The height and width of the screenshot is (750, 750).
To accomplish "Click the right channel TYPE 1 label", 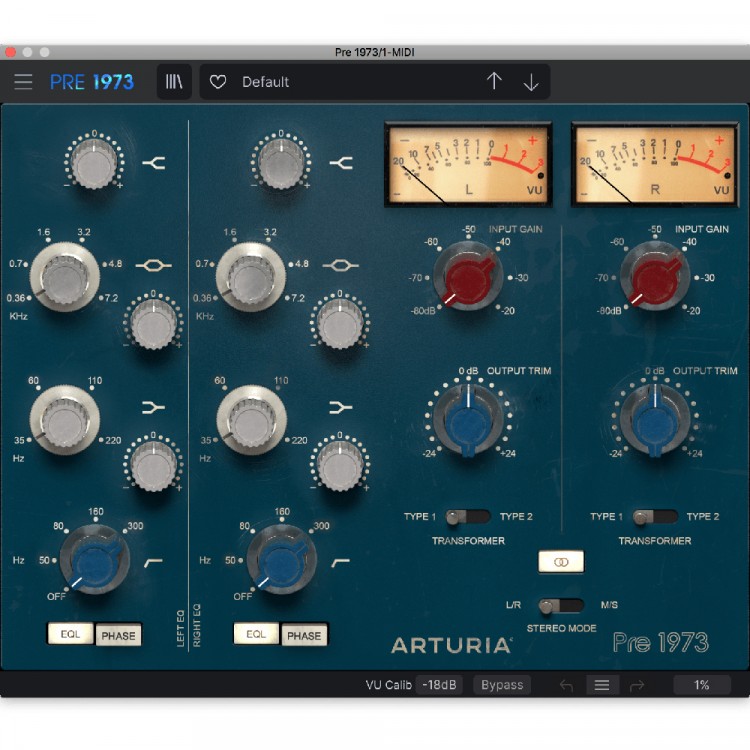I will pyautogui.click(x=607, y=517).
